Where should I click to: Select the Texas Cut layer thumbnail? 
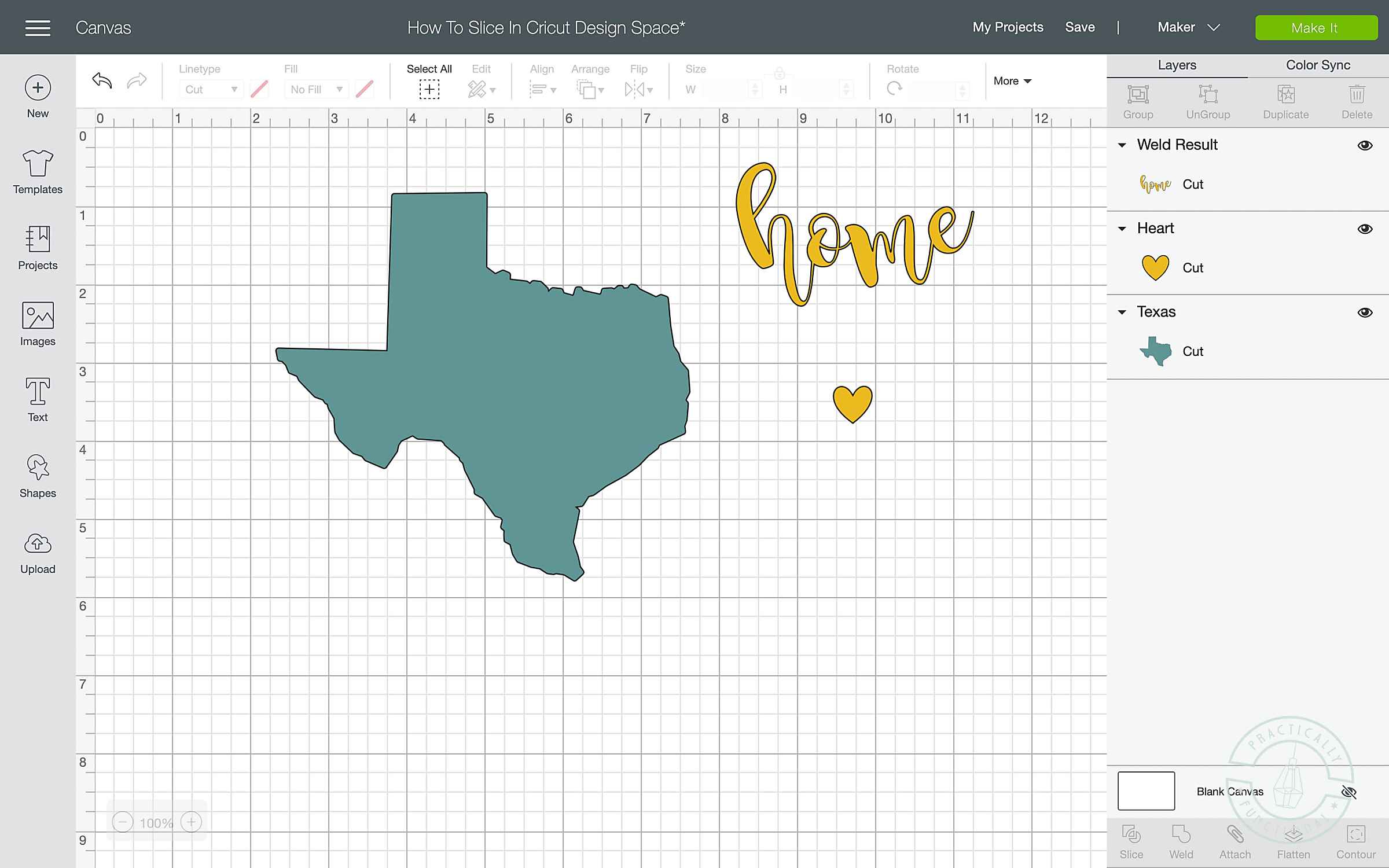[1155, 351]
